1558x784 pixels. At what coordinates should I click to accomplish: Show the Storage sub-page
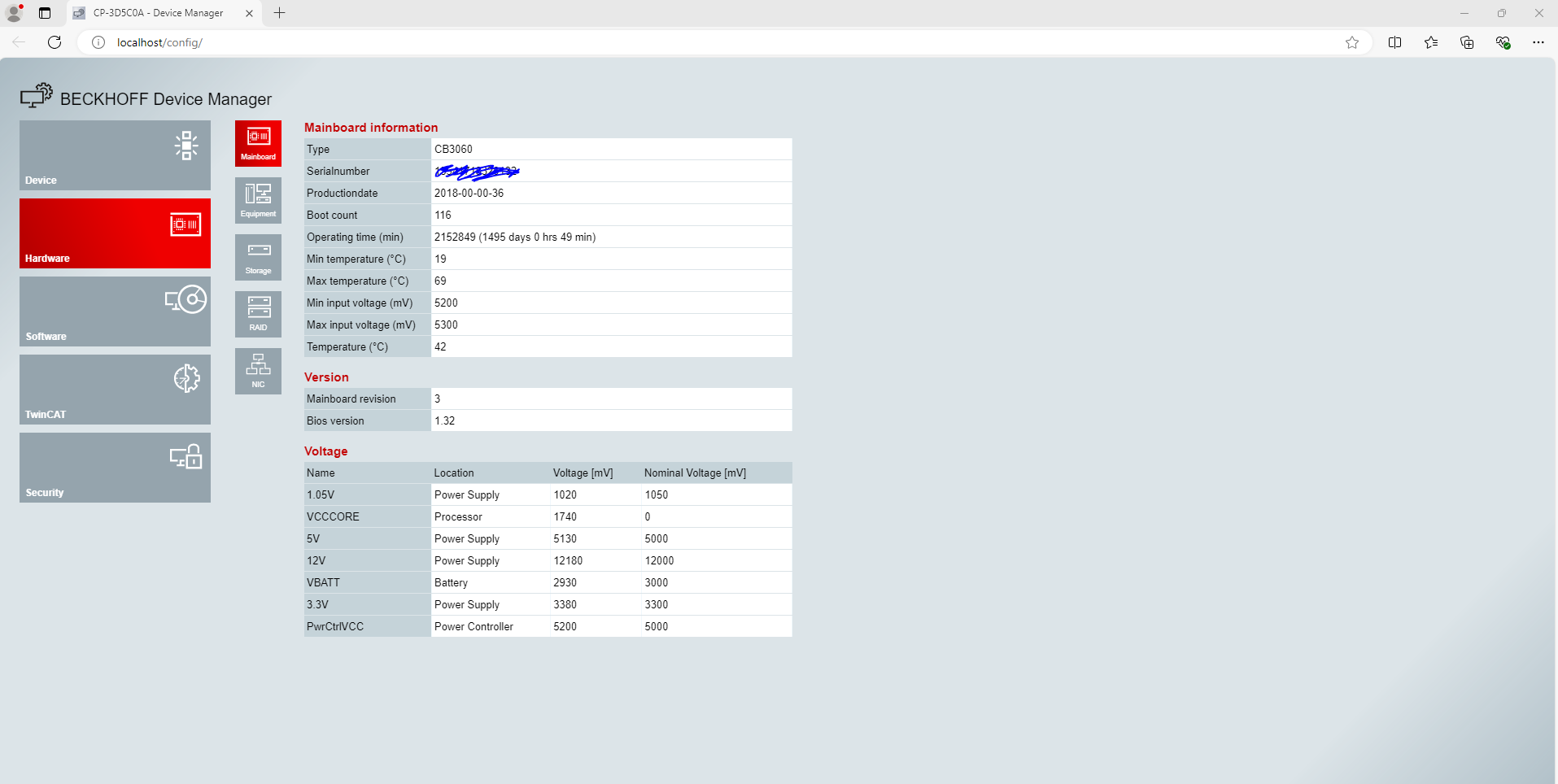pos(258,258)
